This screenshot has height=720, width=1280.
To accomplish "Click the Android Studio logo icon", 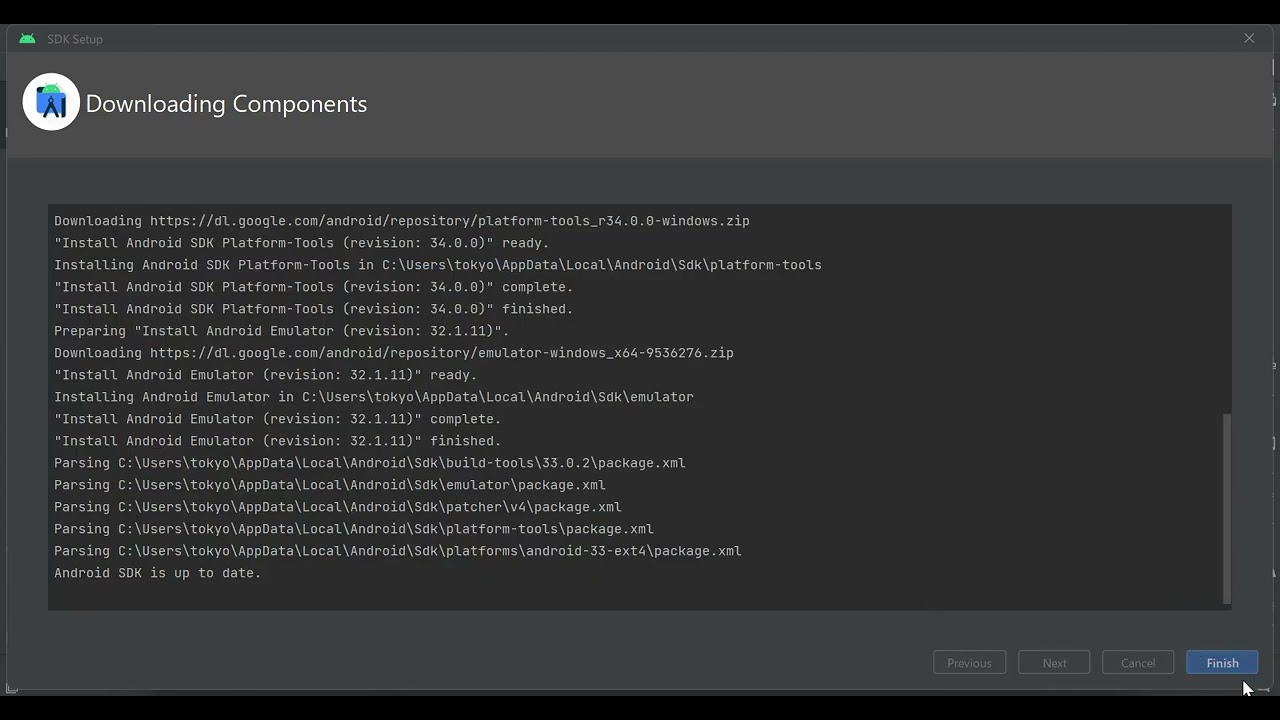I will tap(51, 102).
